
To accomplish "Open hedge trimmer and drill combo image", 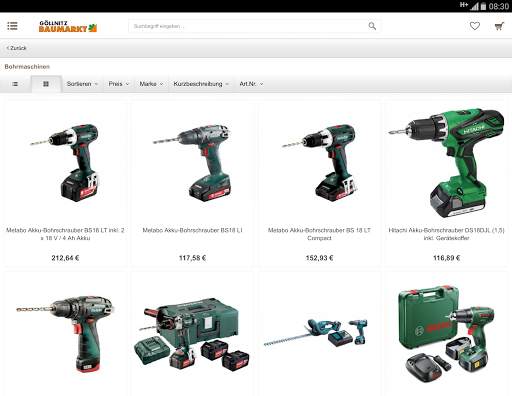I will click(x=316, y=332).
